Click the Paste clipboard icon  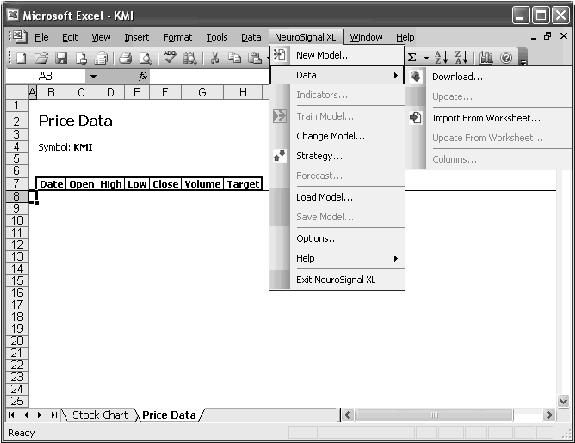click(x=254, y=58)
